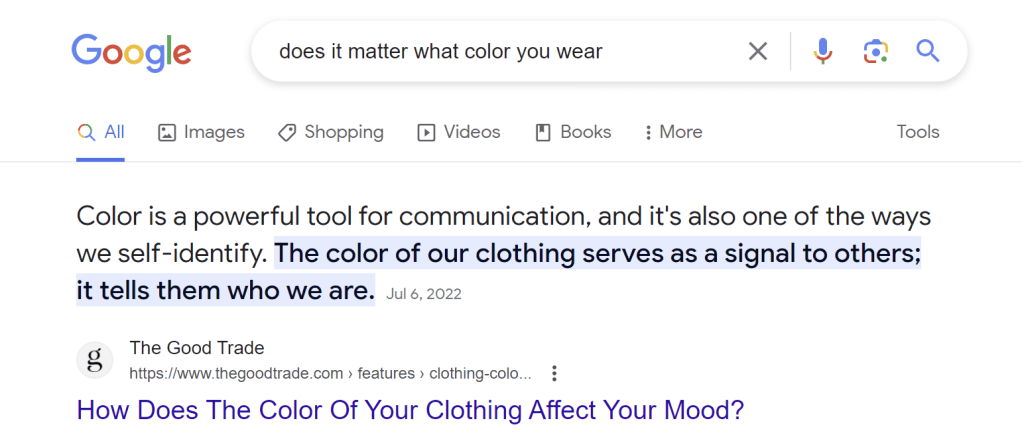1022x441 pixels.
Task: Open "How Does The Color Of Your Clothing" link
Action: click(x=411, y=410)
